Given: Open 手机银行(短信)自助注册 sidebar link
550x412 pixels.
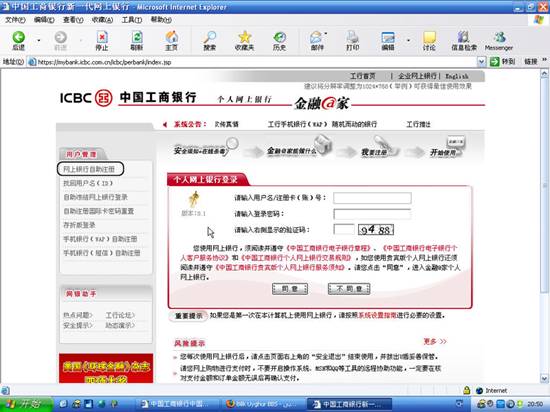Looking at the screenshot, I should (101, 253).
